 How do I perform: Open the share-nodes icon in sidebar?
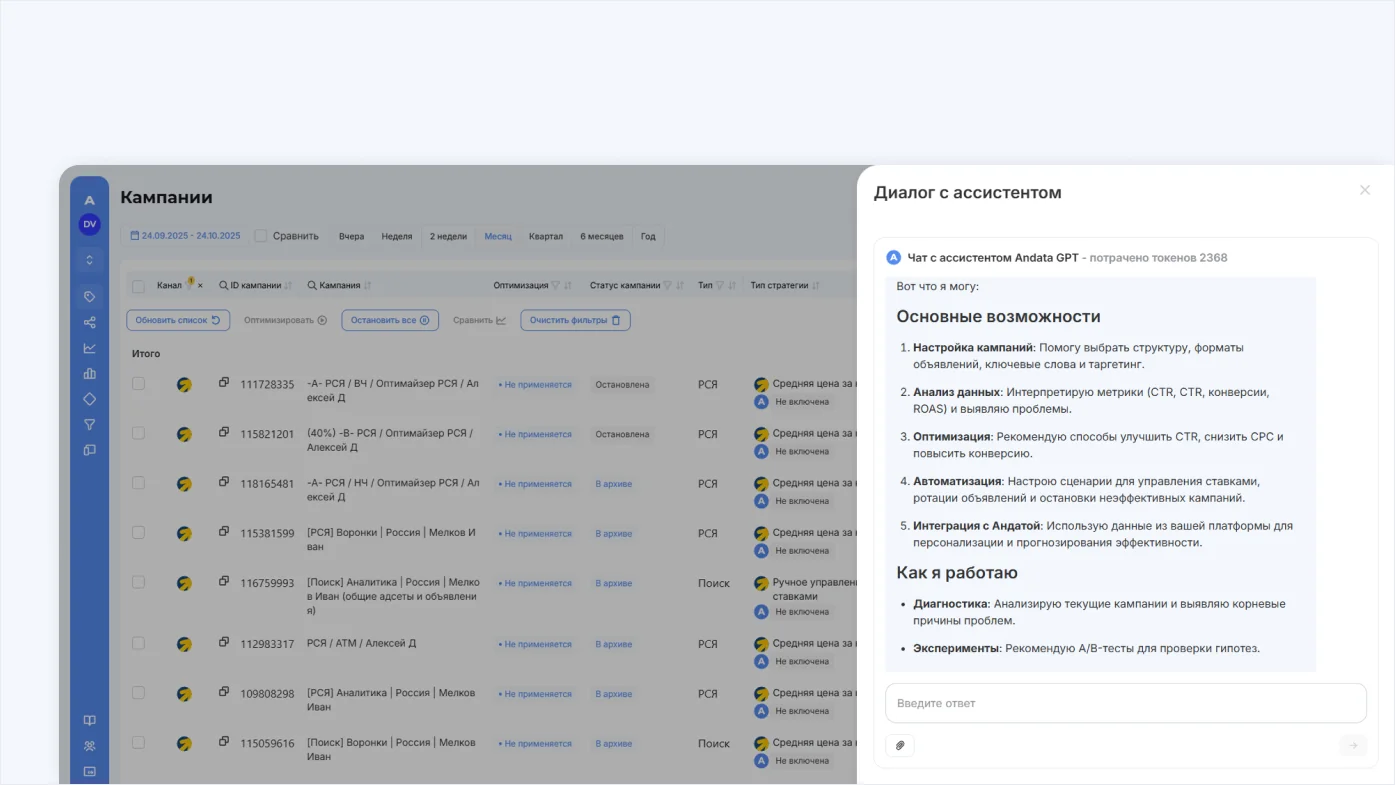coord(90,322)
